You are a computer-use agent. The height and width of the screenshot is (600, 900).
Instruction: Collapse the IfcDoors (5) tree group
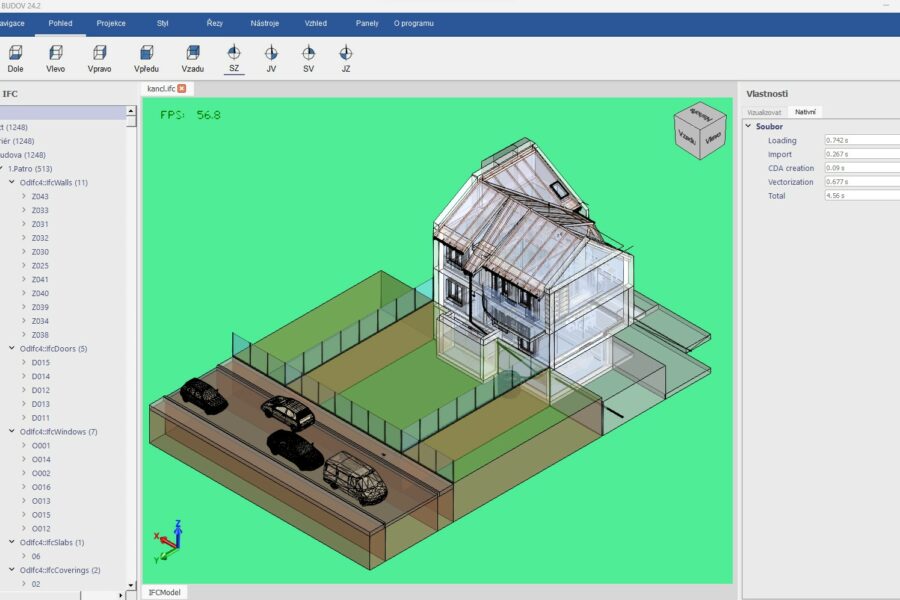tap(11, 349)
